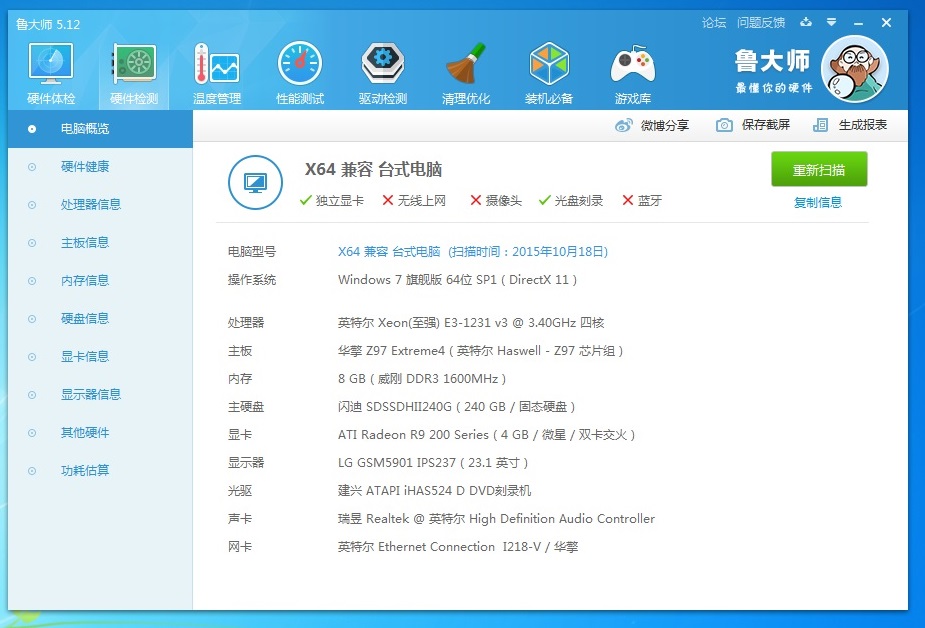This screenshot has width=925, height=628.
Task: Open 装机必备 essential software cube
Action: tap(549, 74)
